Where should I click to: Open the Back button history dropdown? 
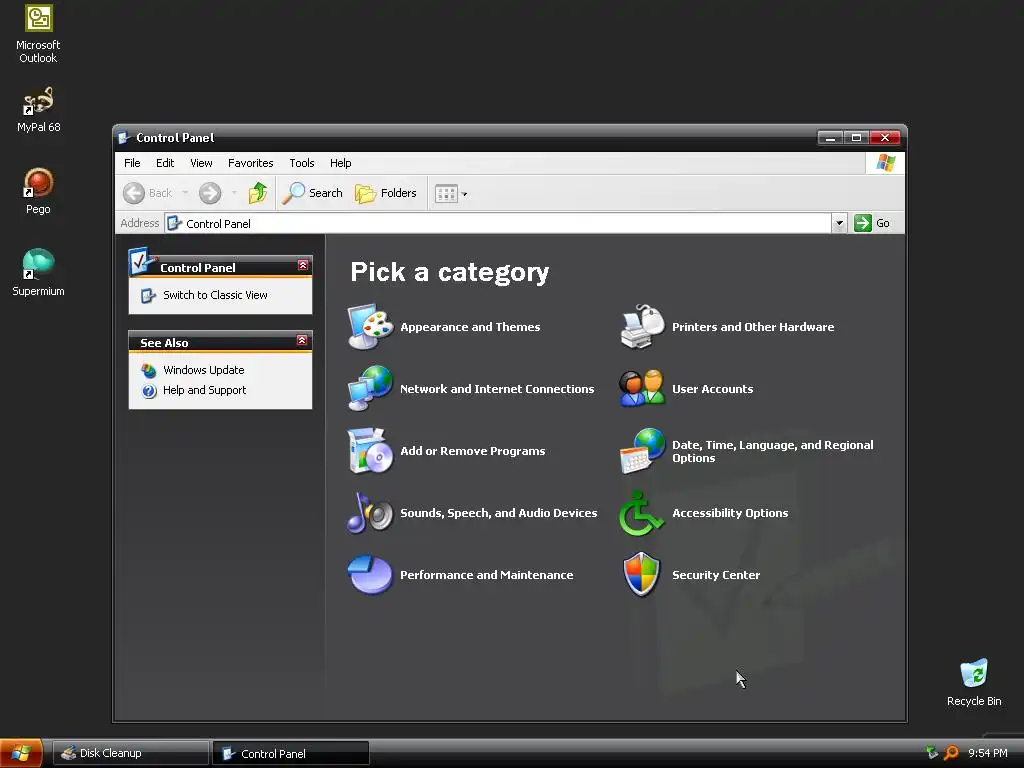point(185,193)
